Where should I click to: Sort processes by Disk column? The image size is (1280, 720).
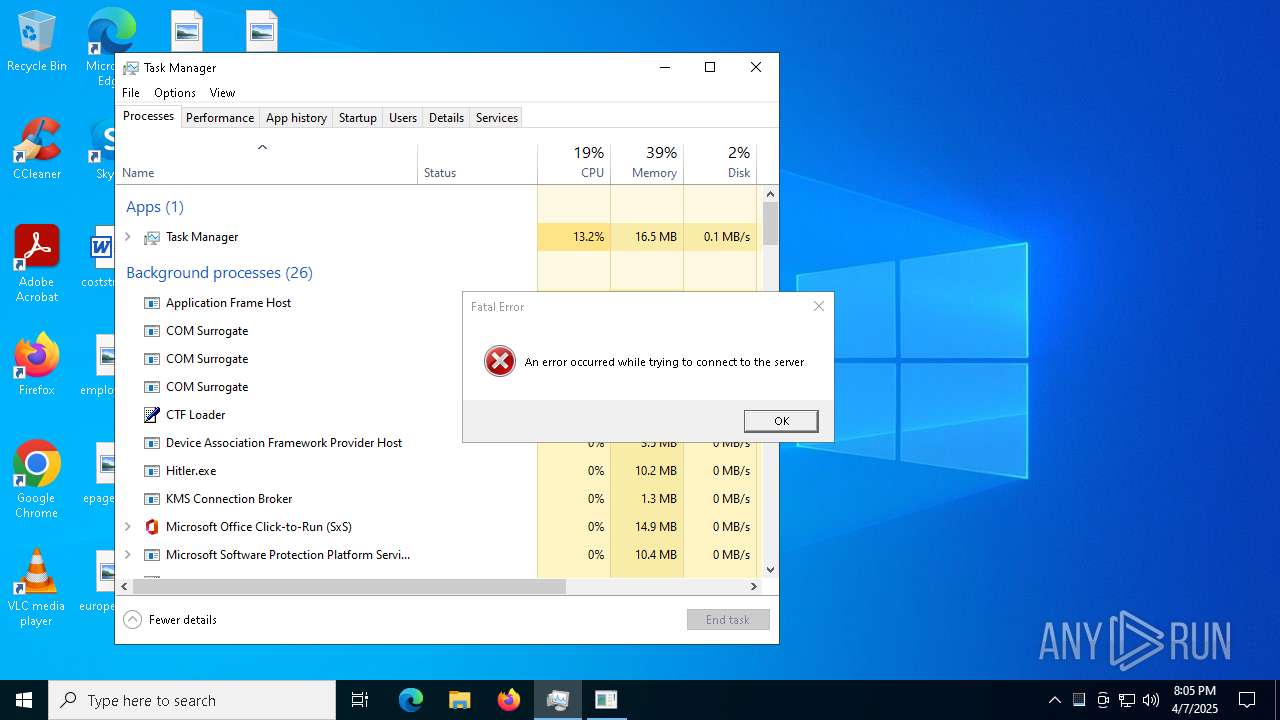[x=720, y=164]
